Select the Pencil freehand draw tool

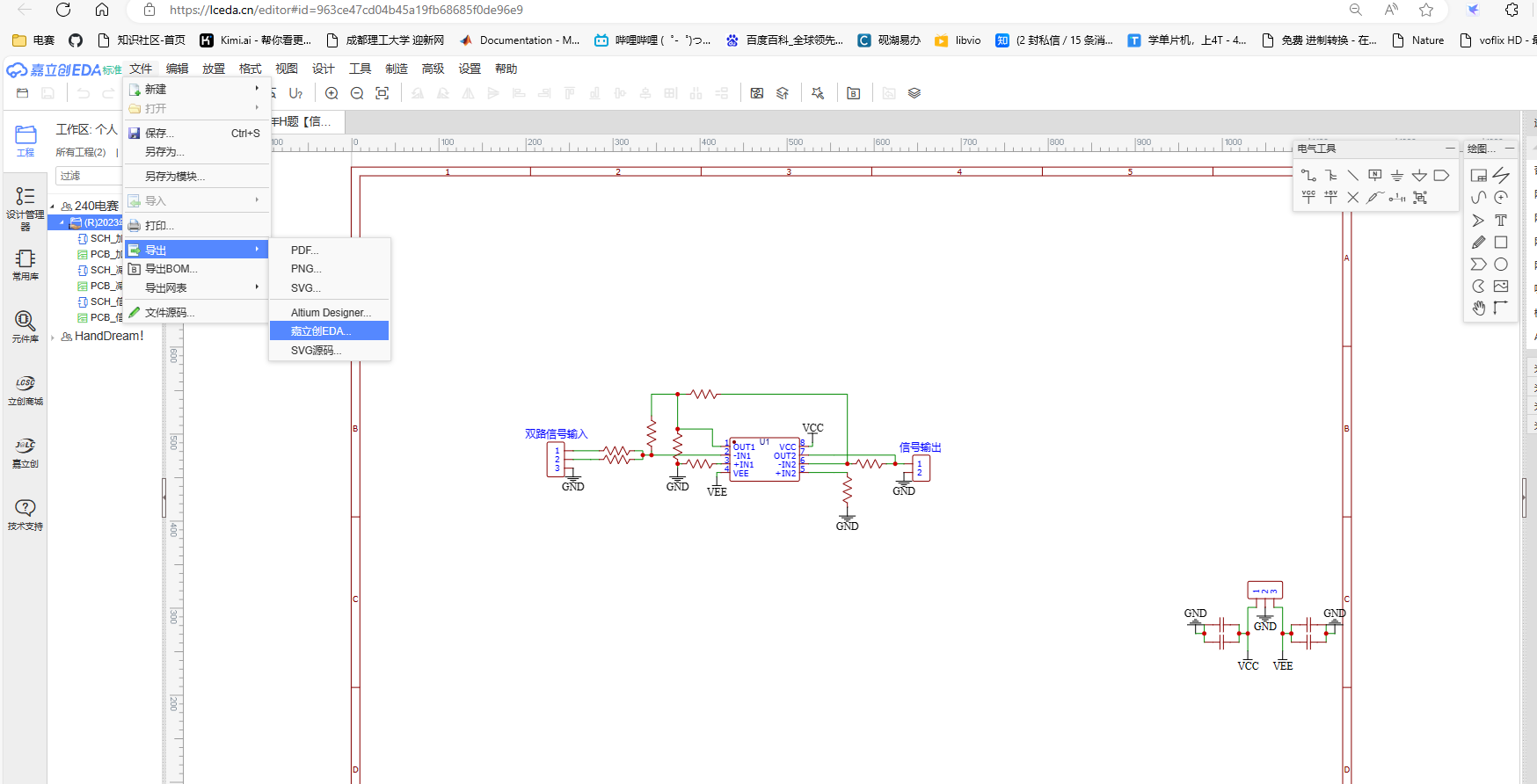pyautogui.click(x=1479, y=243)
